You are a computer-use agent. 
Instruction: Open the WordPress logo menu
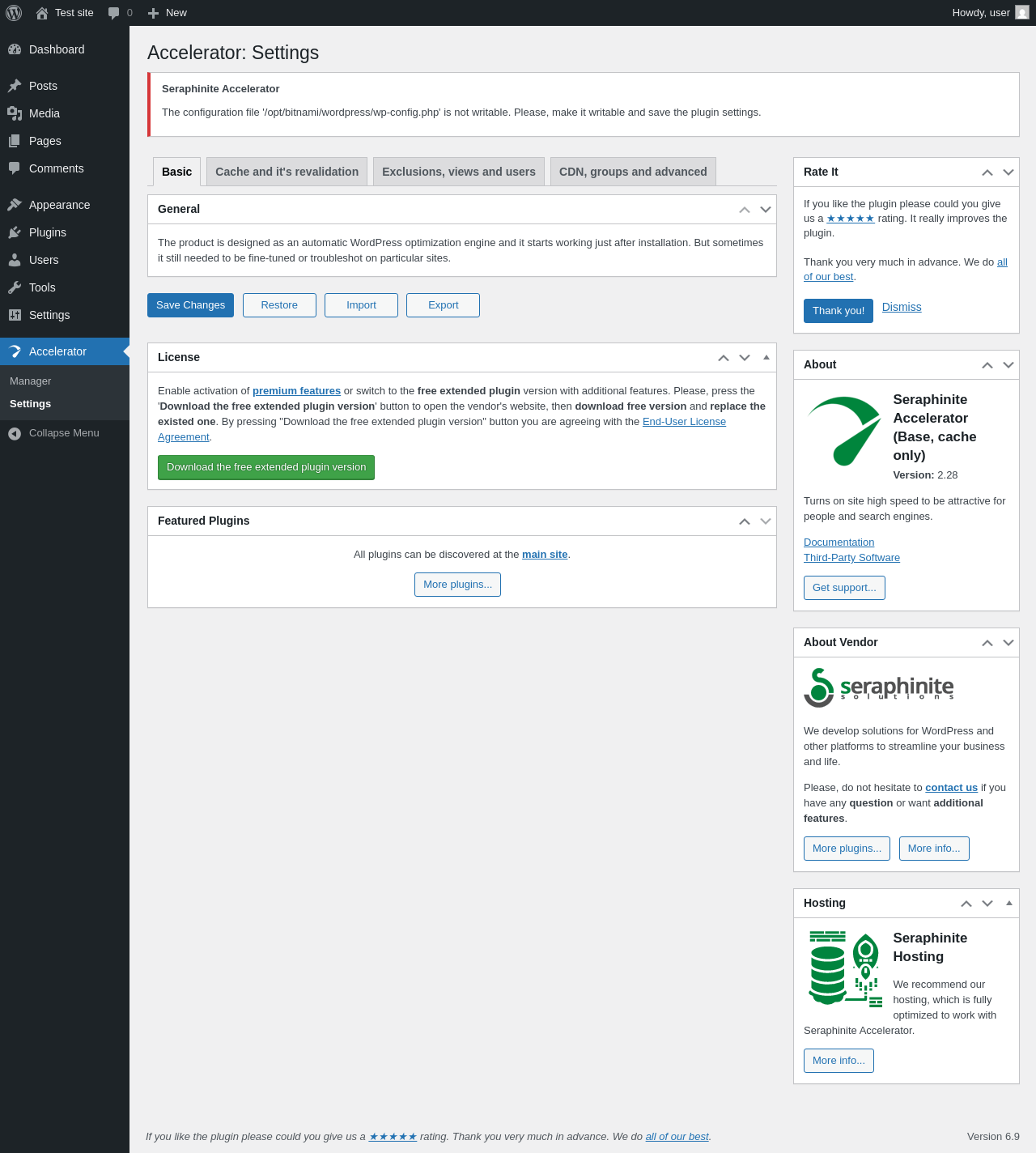[14, 13]
